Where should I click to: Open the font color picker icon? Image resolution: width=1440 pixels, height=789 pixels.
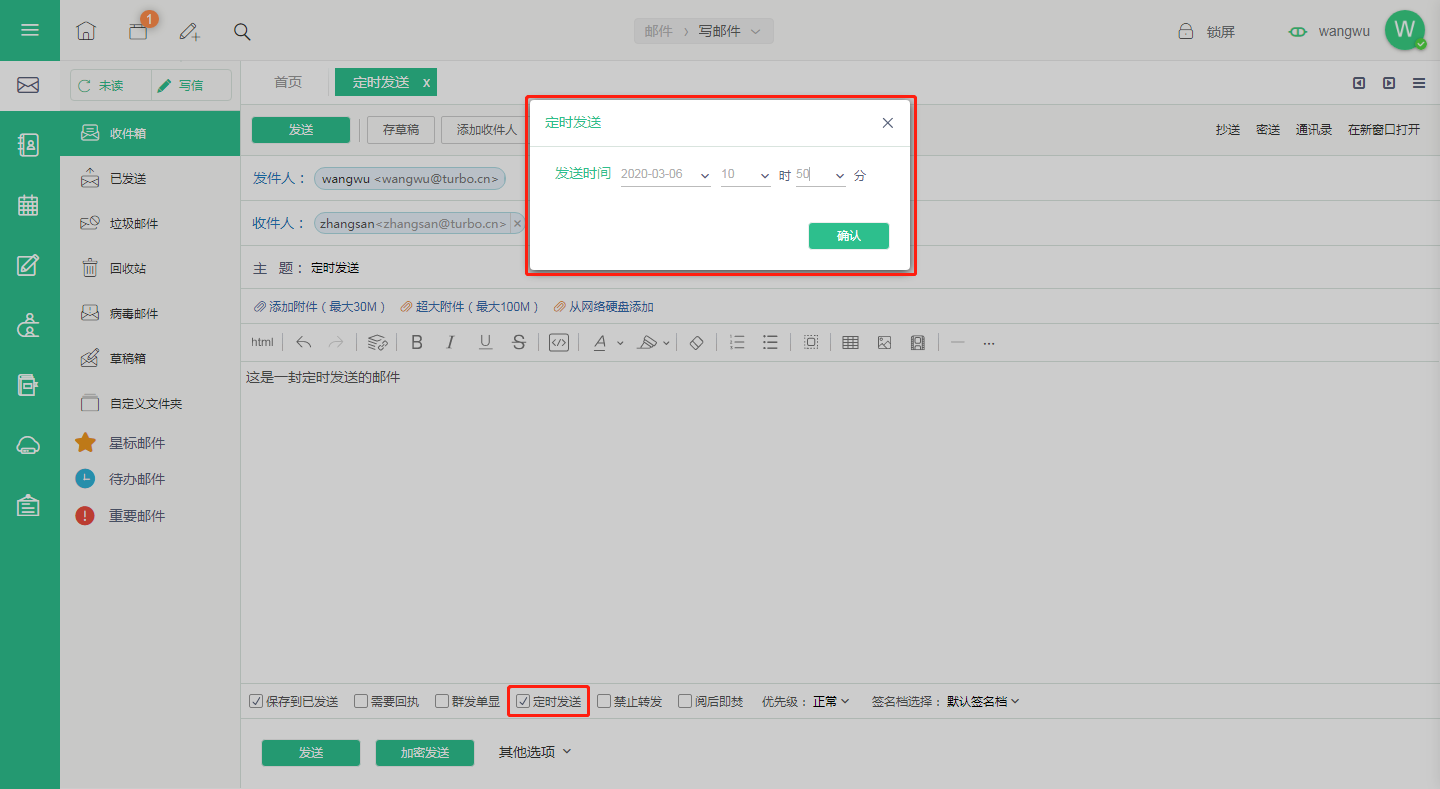(x=600, y=342)
